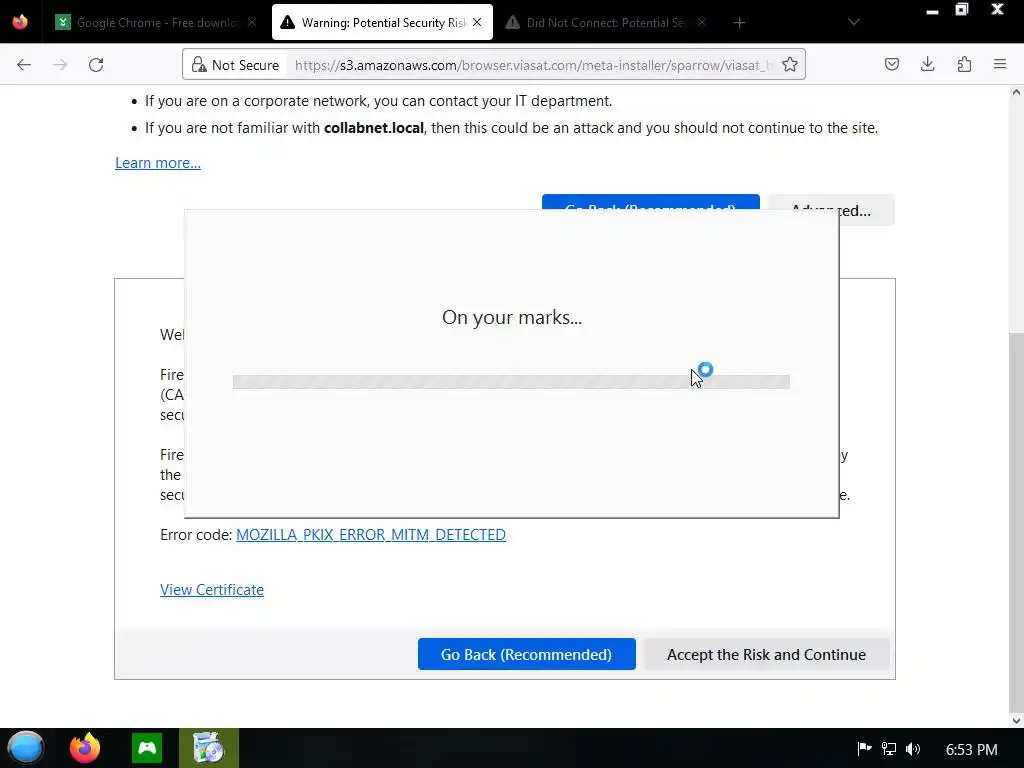The width and height of the screenshot is (1024, 768).
Task: Open the network status tray icon
Action: point(889,748)
